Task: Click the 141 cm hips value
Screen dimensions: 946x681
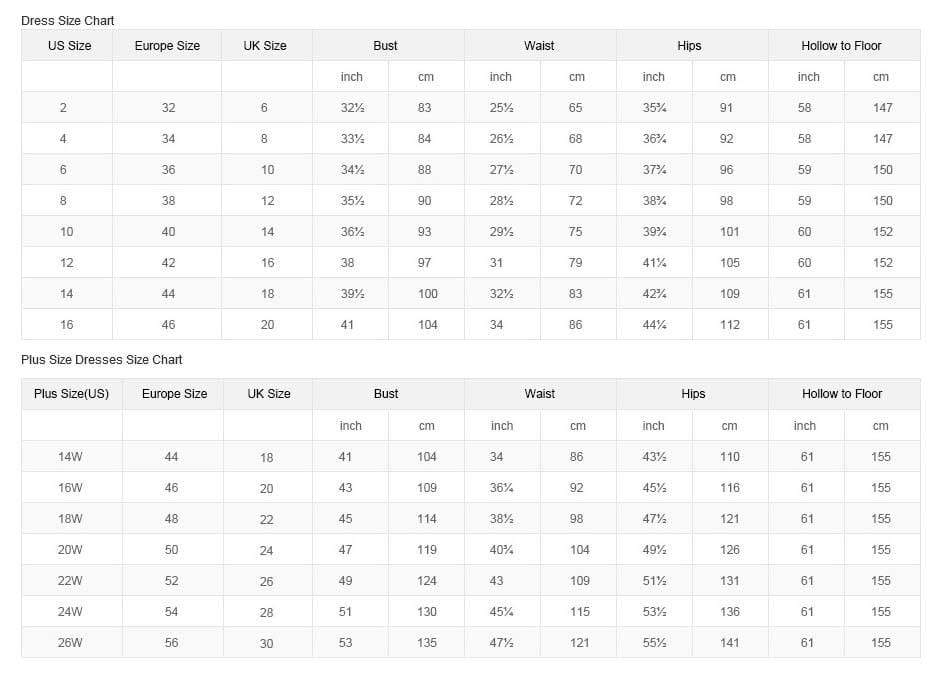Action: click(730, 643)
